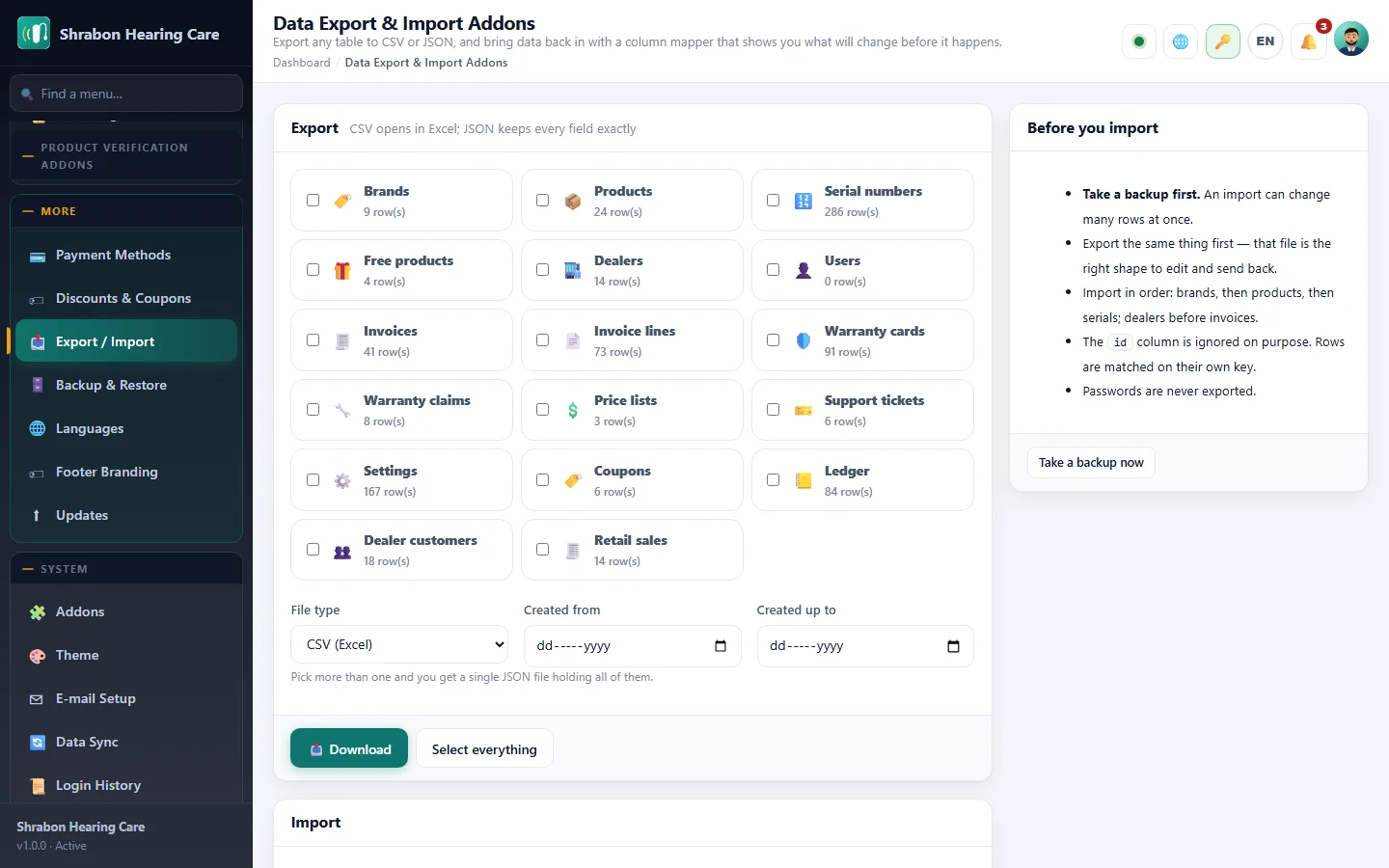Open the user avatar profile menu

[x=1350, y=40]
